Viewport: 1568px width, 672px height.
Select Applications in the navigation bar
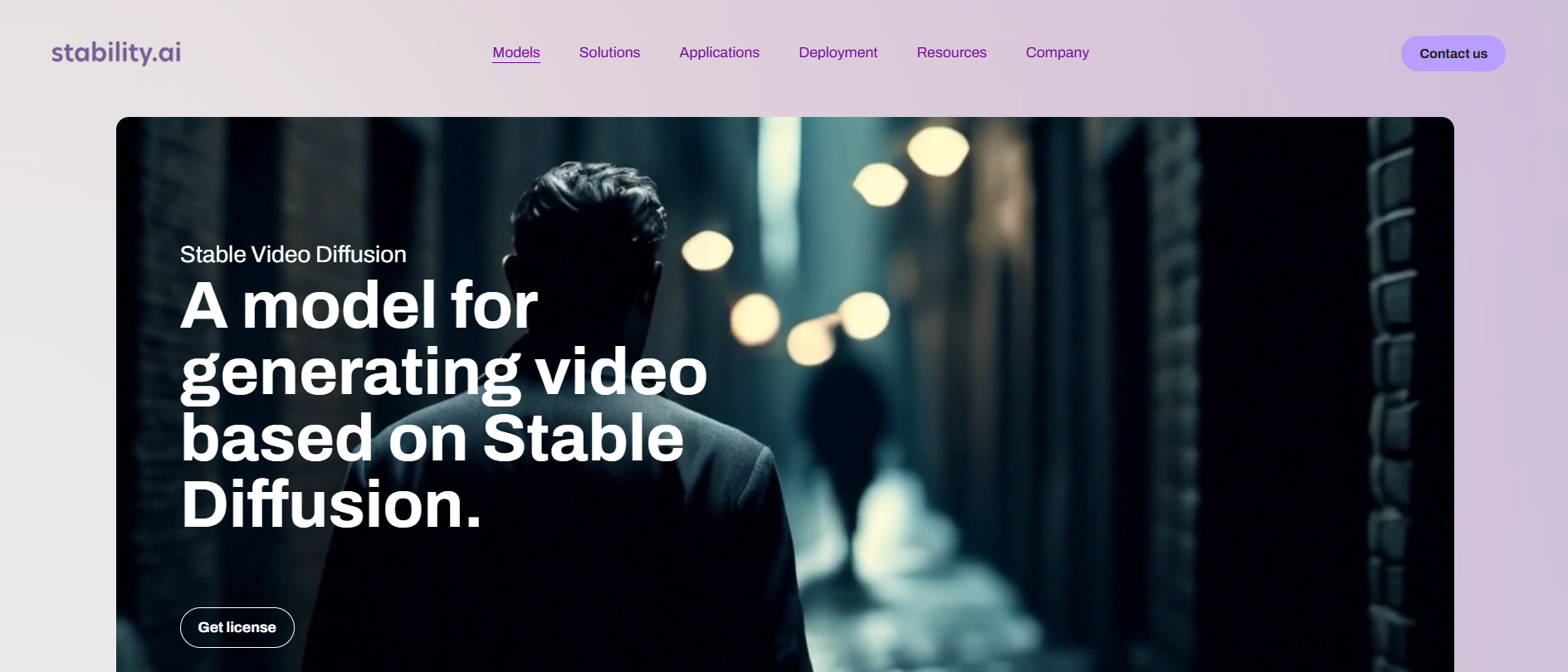pyautogui.click(x=719, y=52)
